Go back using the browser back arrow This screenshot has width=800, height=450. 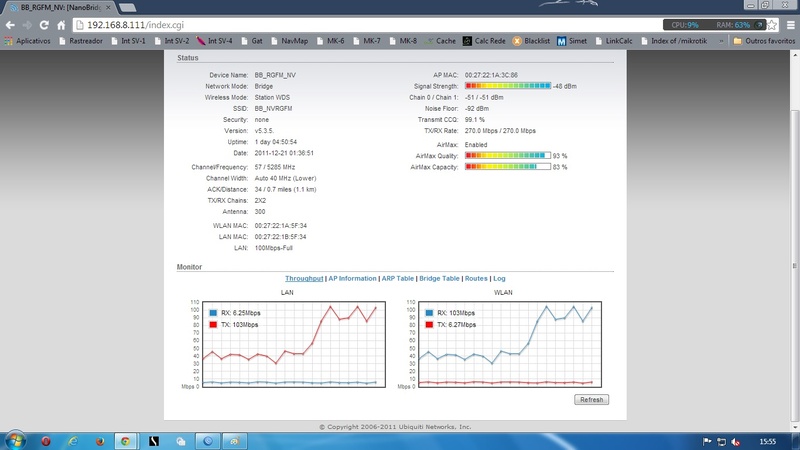(10, 25)
